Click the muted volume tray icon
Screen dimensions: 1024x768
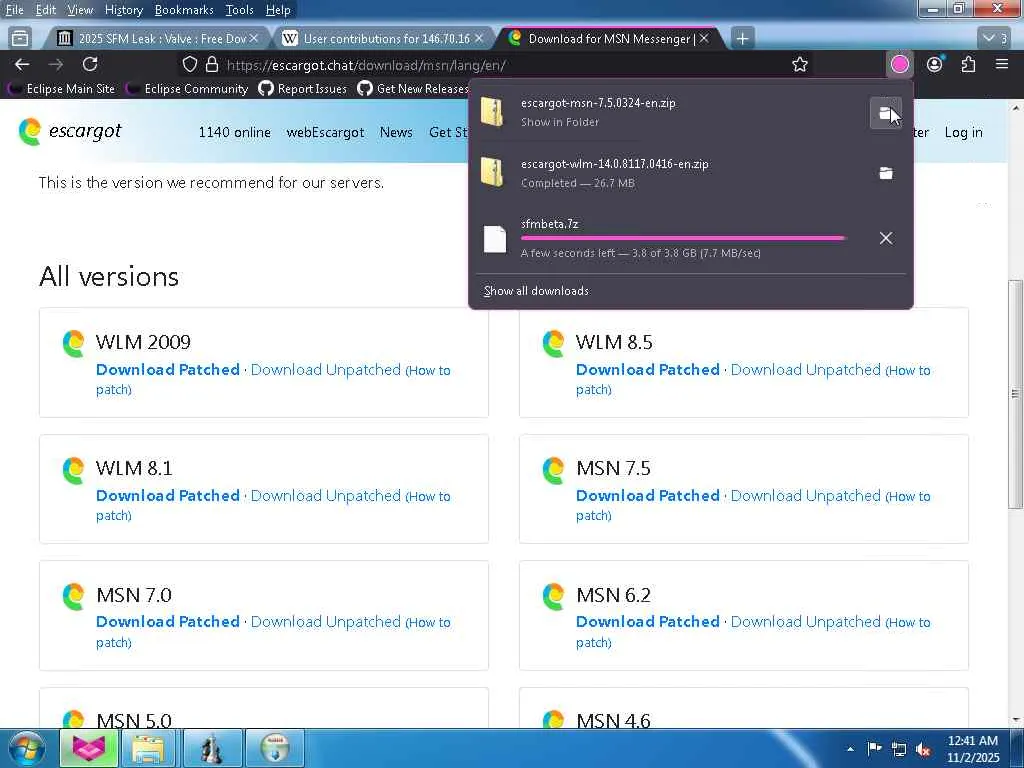(x=923, y=749)
